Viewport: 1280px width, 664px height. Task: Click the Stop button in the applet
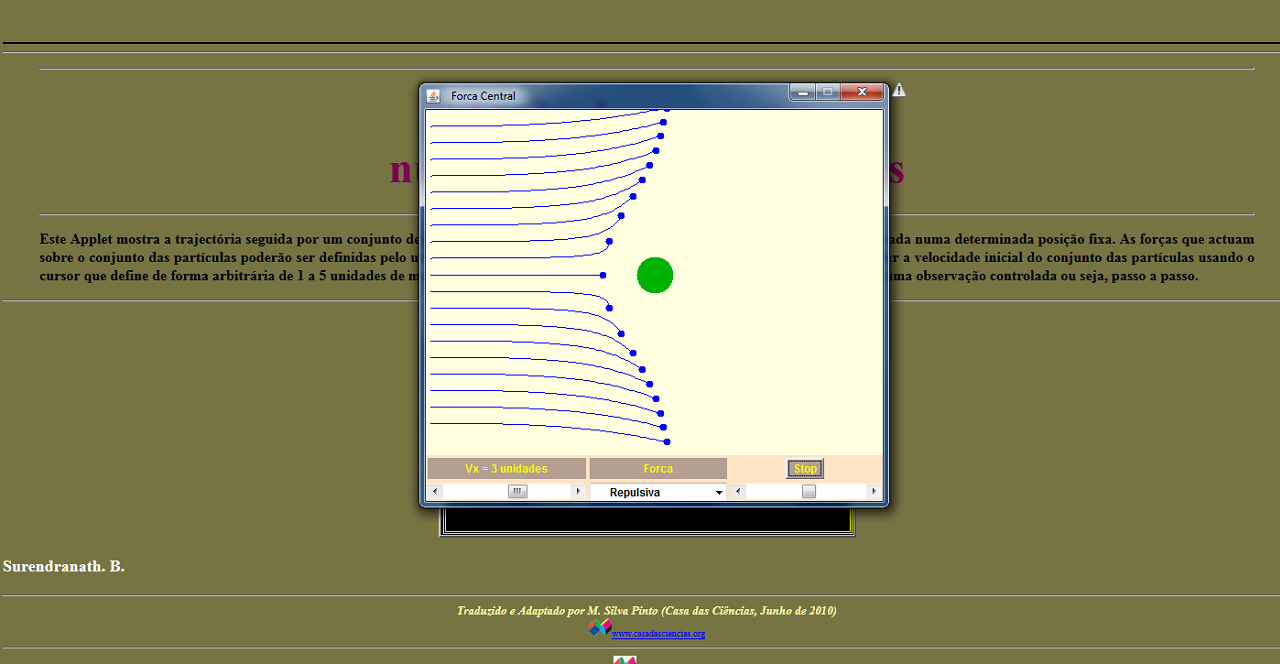(805, 469)
